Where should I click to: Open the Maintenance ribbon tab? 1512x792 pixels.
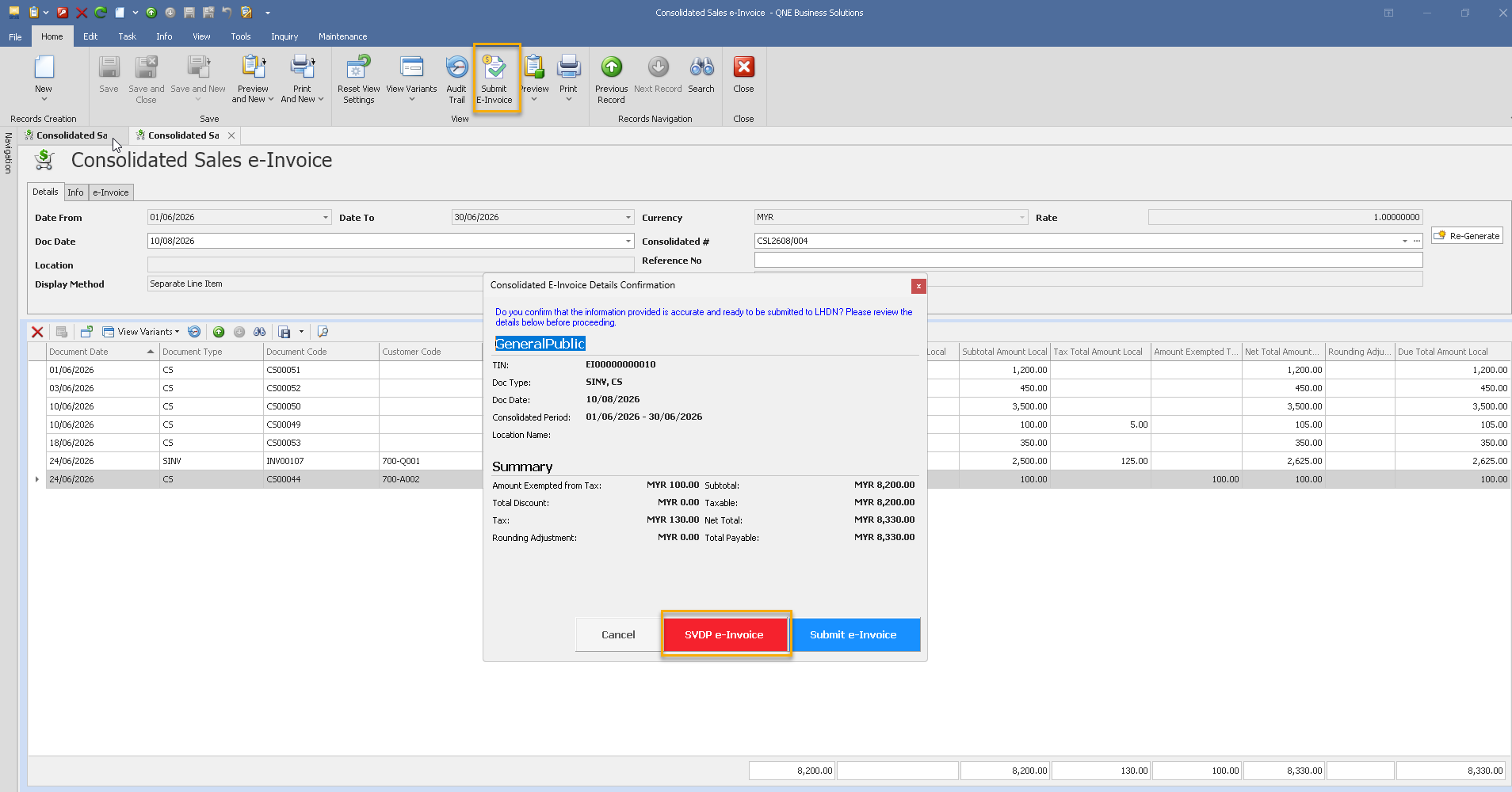coord(342,36)
